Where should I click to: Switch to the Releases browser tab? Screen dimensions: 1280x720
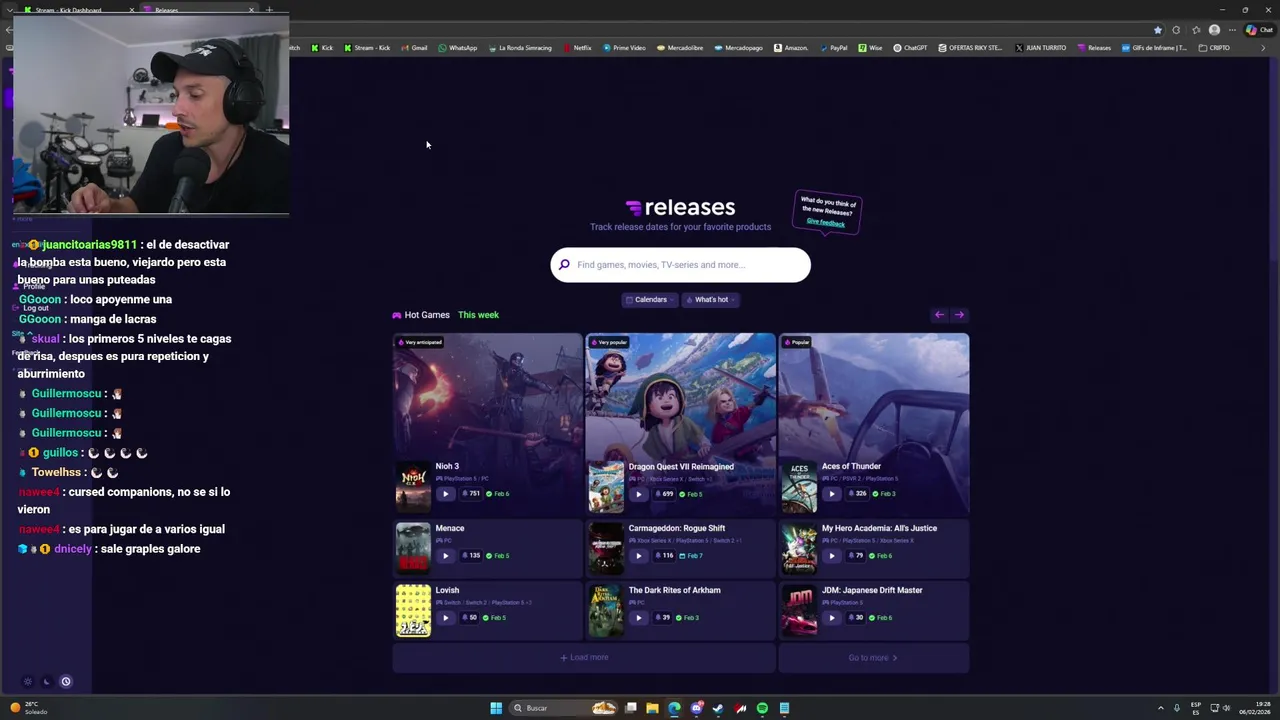coord(197,10)
